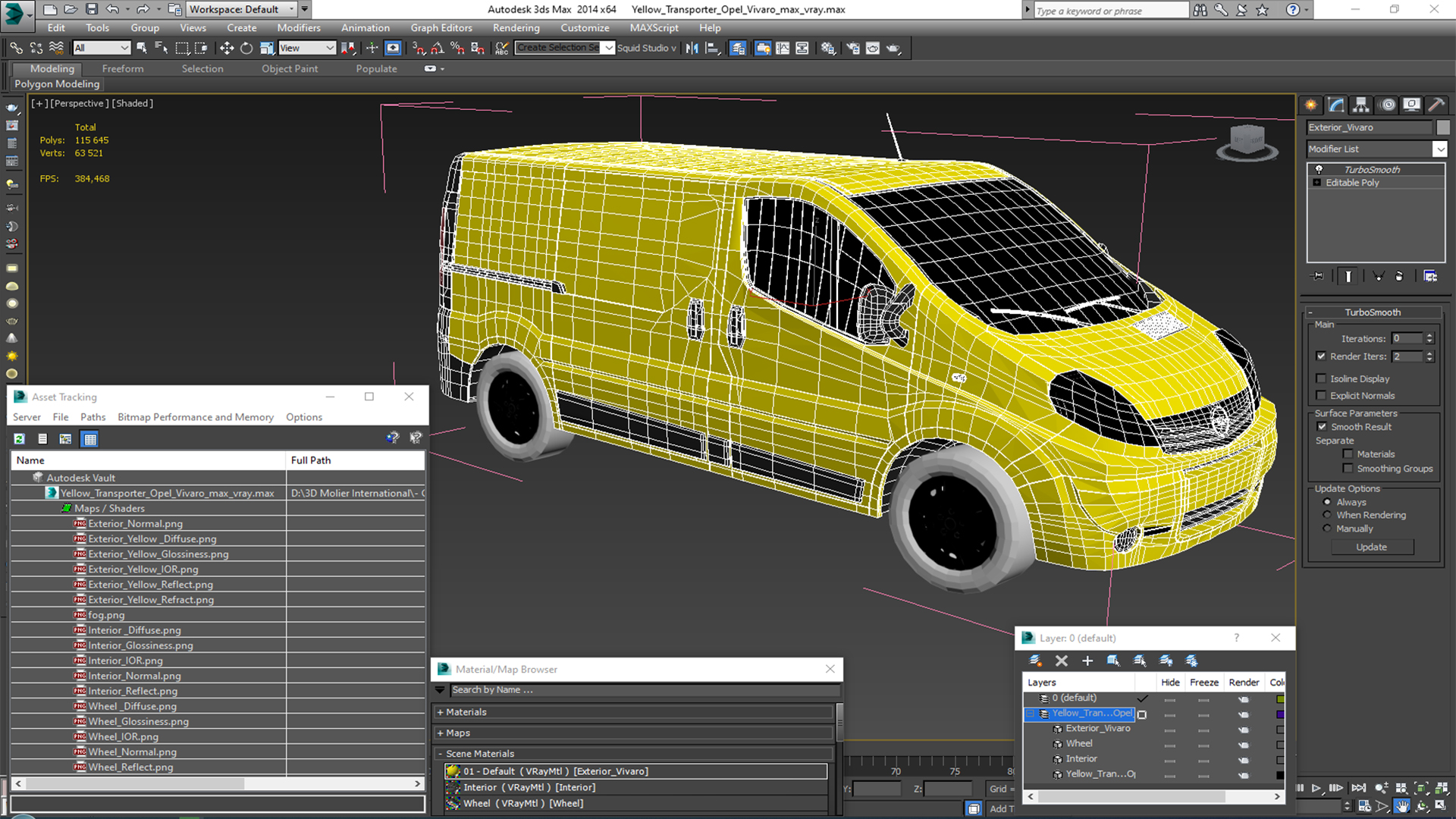1456x819 pixels.
Task: Click the Update button in TurboSmooth
Action: (1371, 547)
